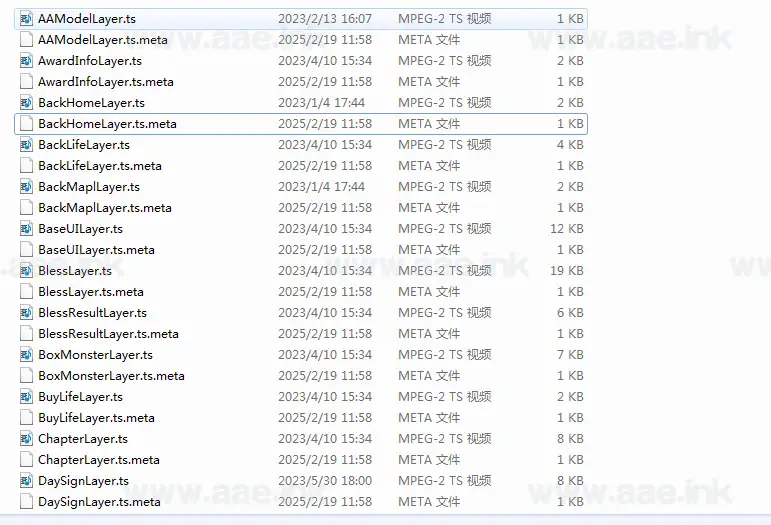Click the blank icon of AAModelLayer.ts.meta

(x=26, y=40)
